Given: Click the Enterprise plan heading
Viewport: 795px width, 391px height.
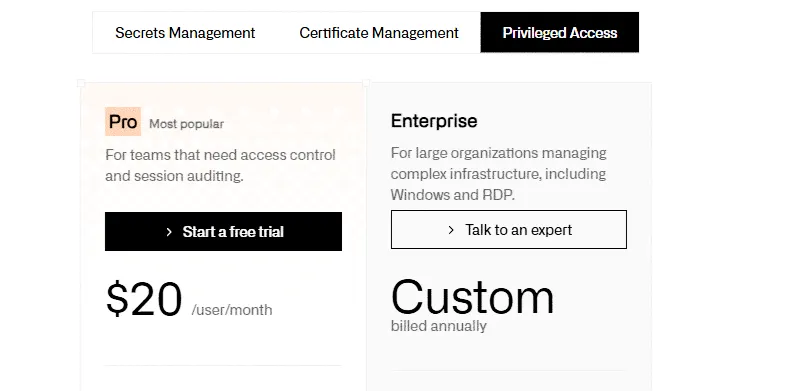Looking at the screenshot, I should tap(434, 121).
